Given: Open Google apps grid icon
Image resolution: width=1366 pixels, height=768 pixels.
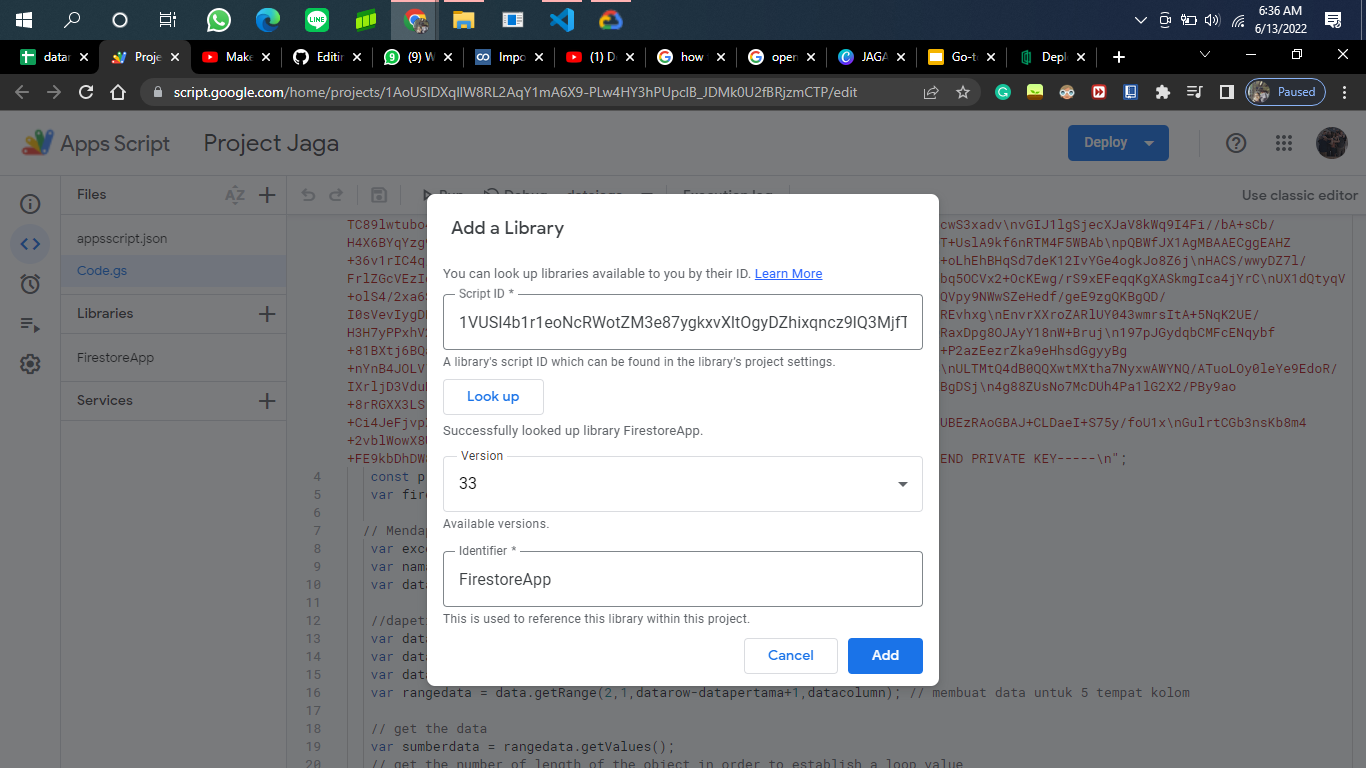Looking at the screenshot, I should (x=1284, y=143).
